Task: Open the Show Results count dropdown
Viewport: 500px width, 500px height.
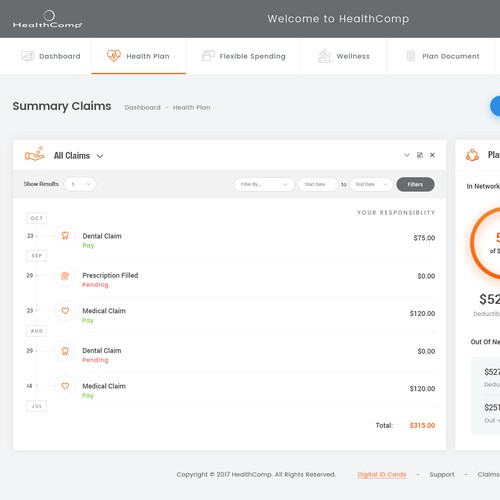Action: [80, 184]
